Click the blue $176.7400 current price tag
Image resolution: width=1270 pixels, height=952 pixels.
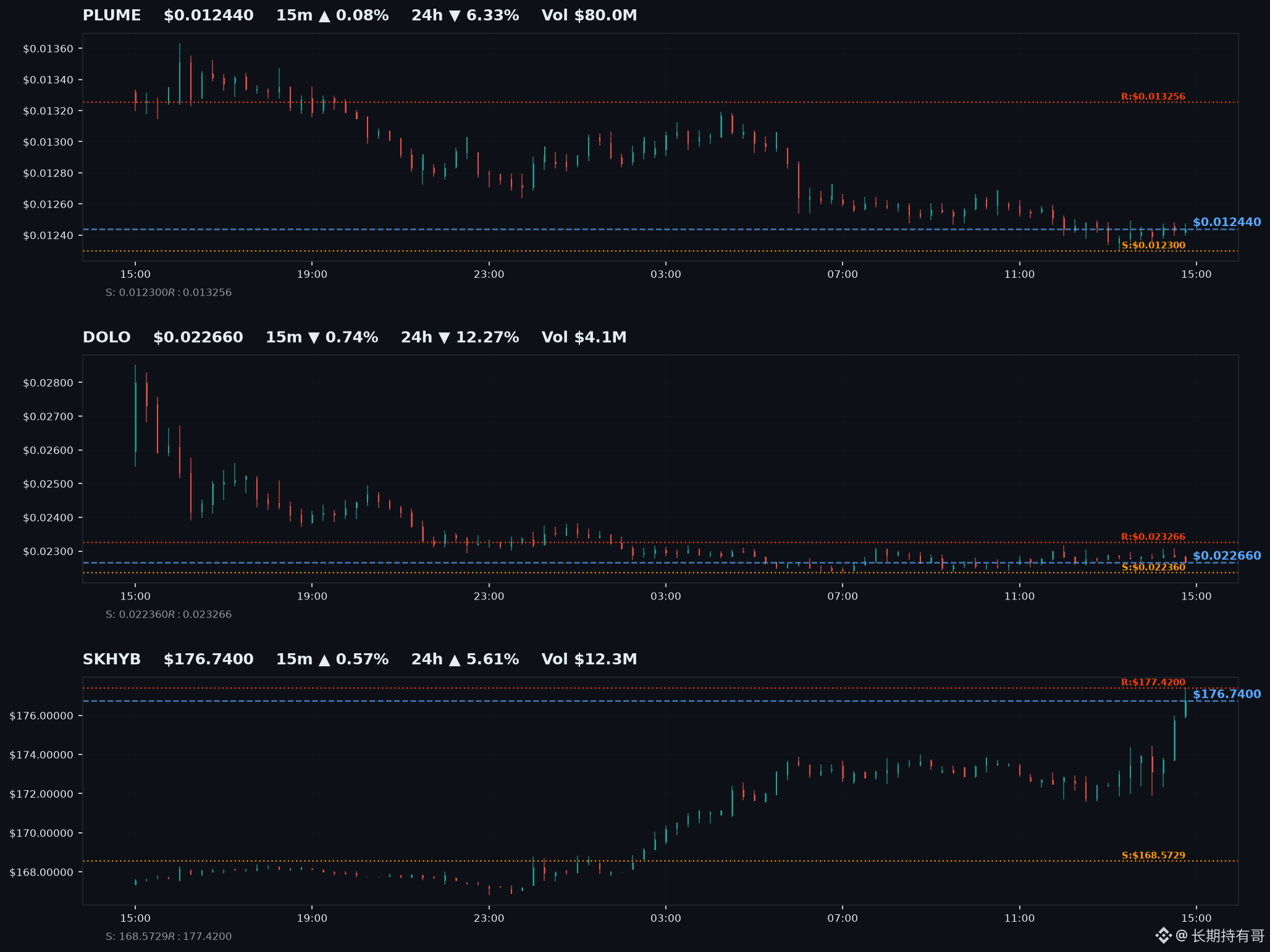coord(1227,694)
